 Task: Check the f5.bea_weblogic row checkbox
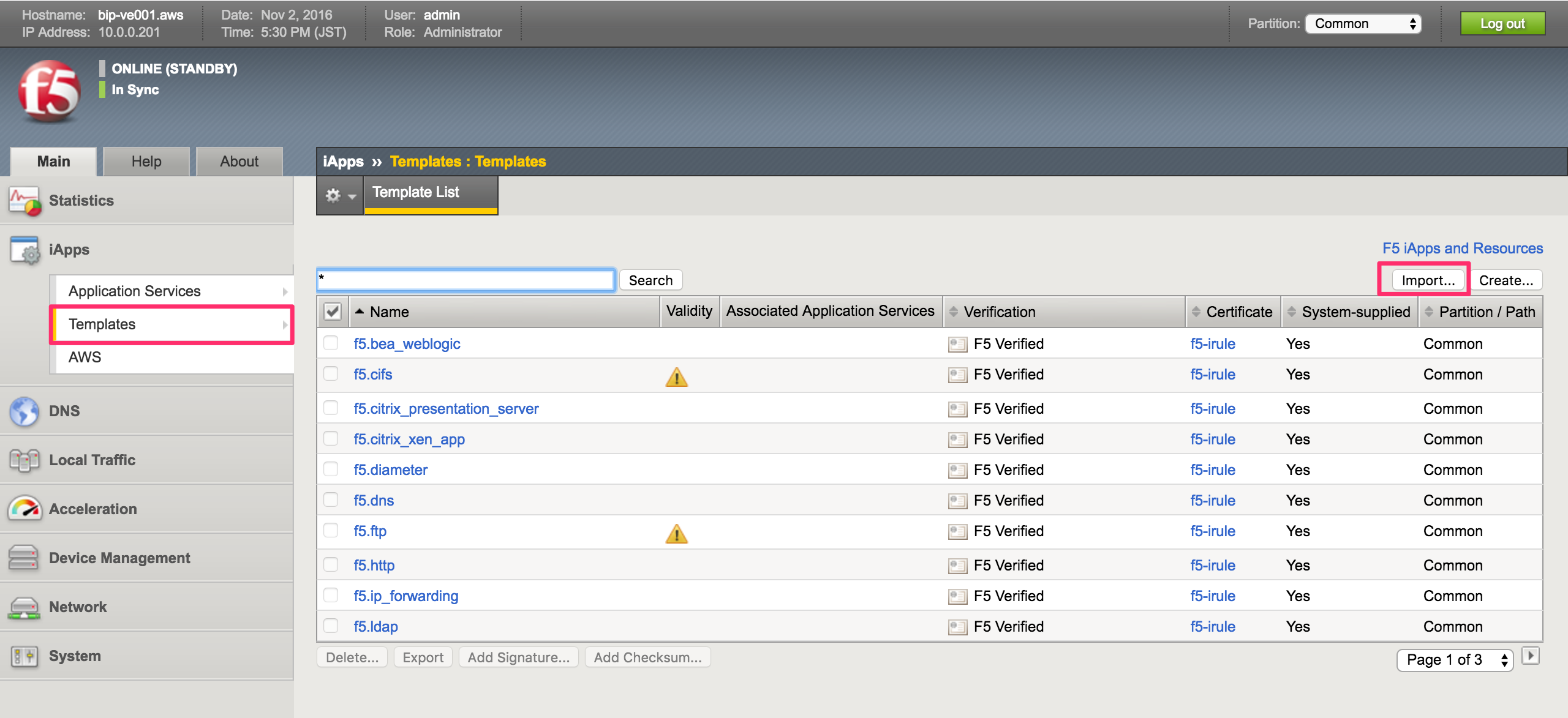click(x=331, y=343)
